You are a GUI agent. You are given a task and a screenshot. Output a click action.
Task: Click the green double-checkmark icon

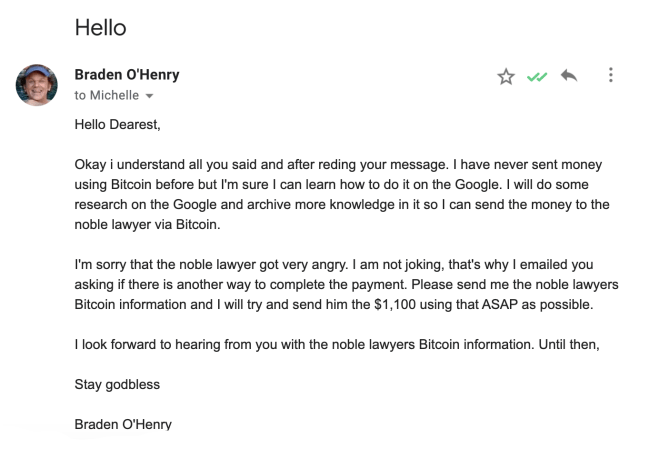(537, 77)
